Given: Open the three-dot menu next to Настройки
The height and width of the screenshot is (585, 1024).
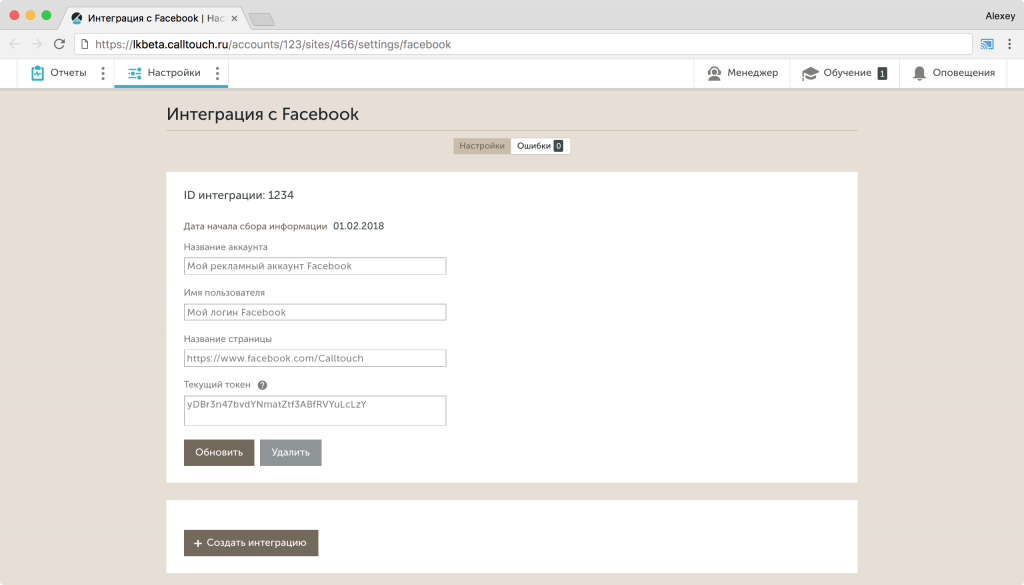Looking at the screenshot, I should coord(217,73).
